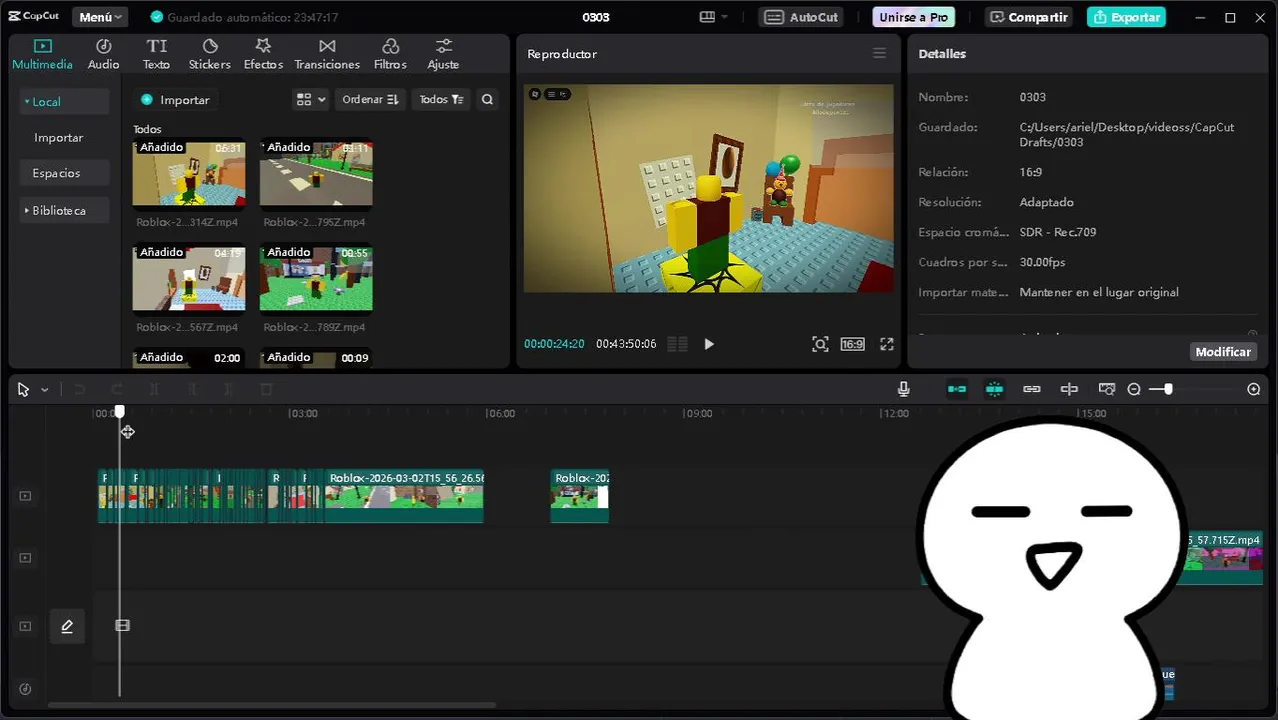
Task: Select the Roblox-2026-03-02T15_56_26 timeline clip
Action: pyautogui.click(x=404, y=496)
